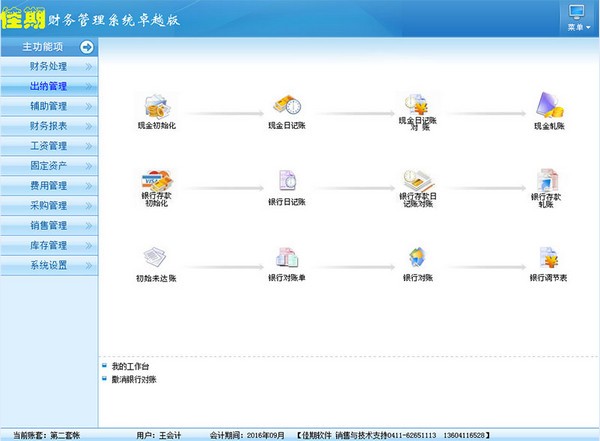Open the 删消银行对账 link
The height and width of the screenshot is (441, 600).
[x=134, y=379]
